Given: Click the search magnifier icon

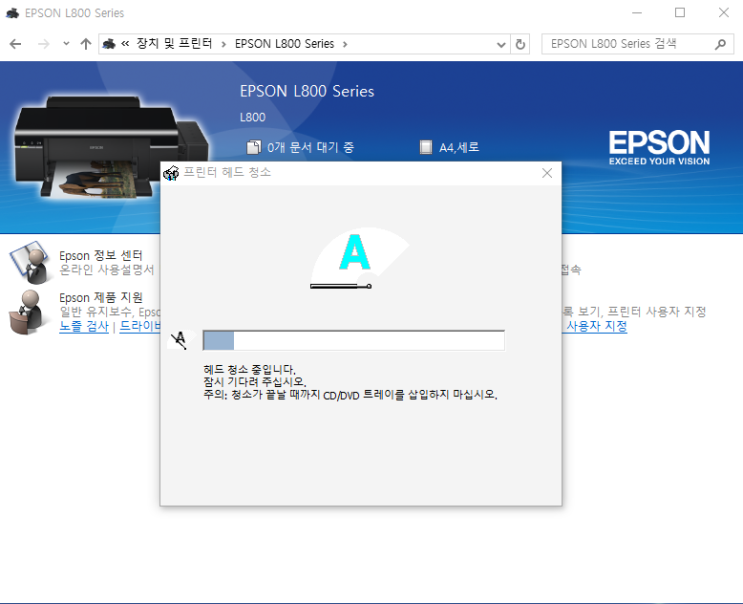Looking at the screenshot, I should click(721, 45).
